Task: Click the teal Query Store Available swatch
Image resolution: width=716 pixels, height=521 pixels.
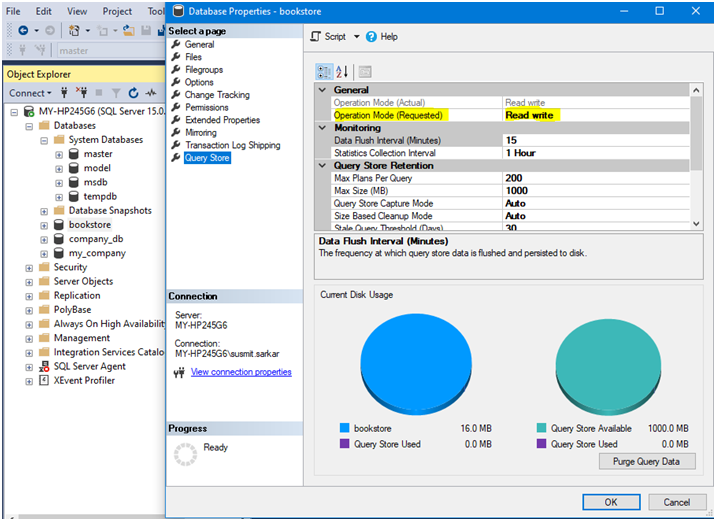Action: pos(541,428)
